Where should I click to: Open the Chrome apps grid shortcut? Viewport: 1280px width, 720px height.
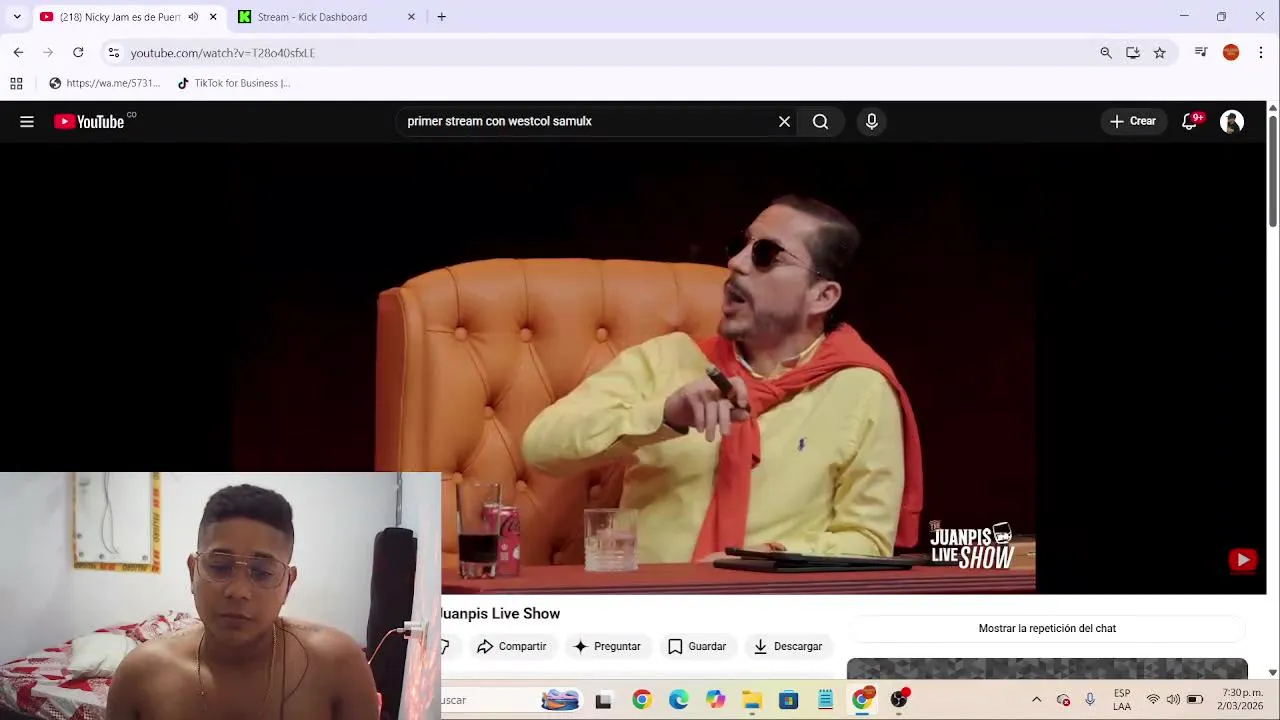pyautogui.click(x=16, y=83)
